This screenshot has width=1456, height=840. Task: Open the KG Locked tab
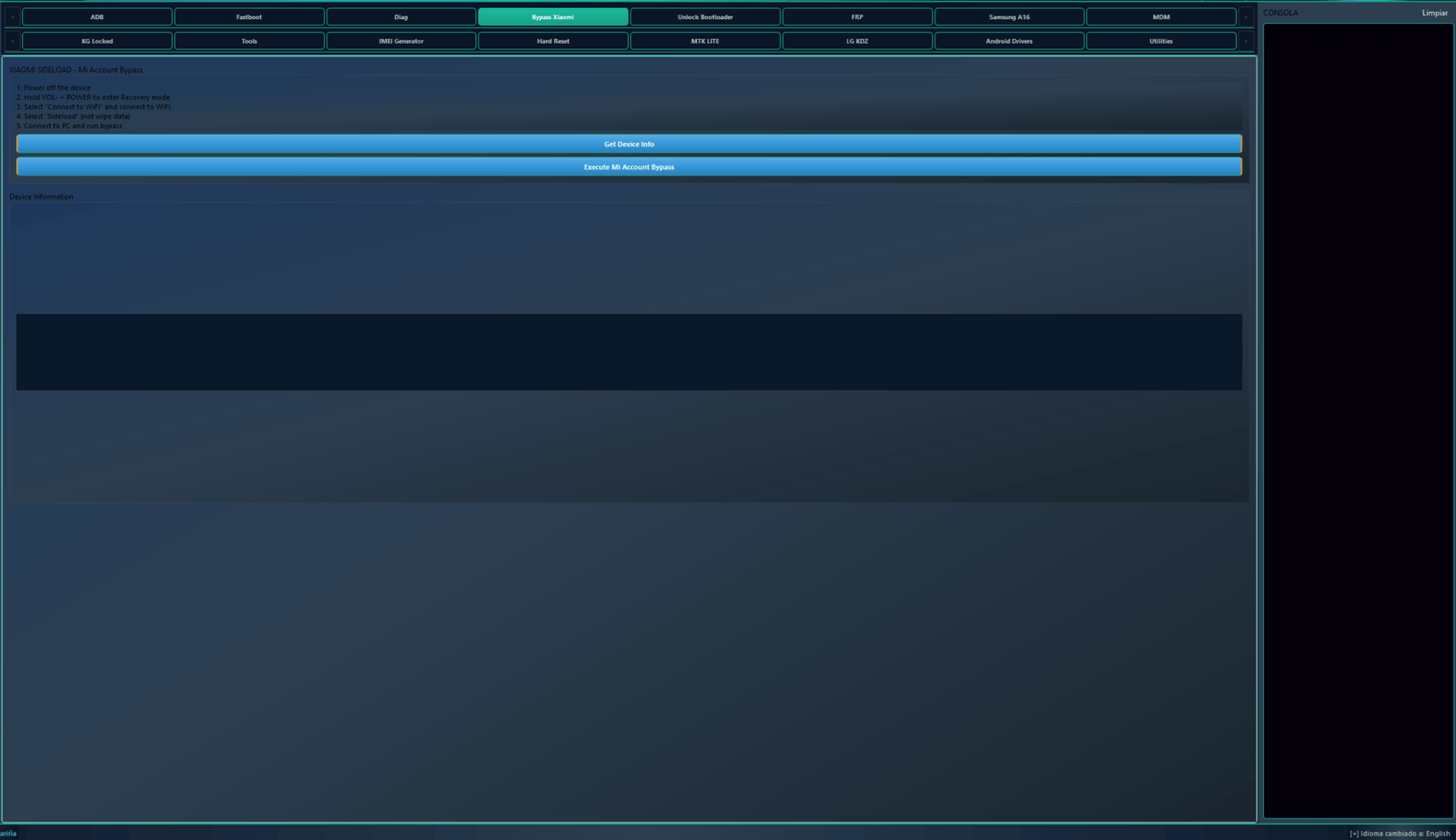pos(96,41)
